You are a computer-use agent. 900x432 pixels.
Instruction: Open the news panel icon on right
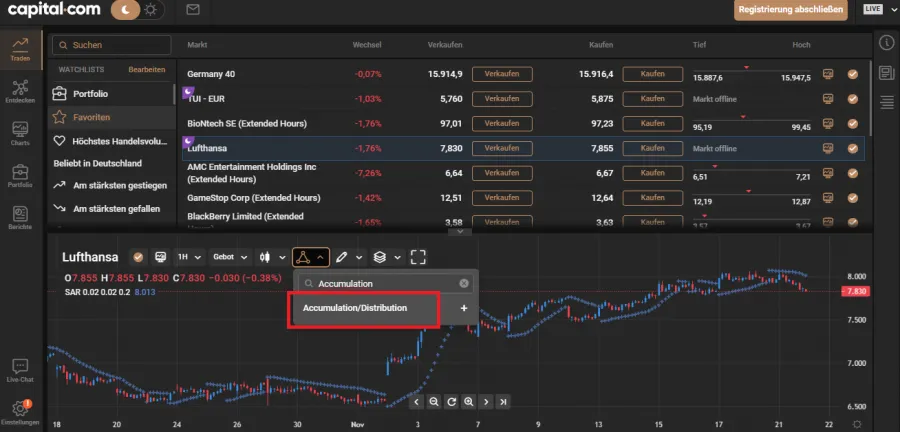pyautogui.click(x=887, y=73)
